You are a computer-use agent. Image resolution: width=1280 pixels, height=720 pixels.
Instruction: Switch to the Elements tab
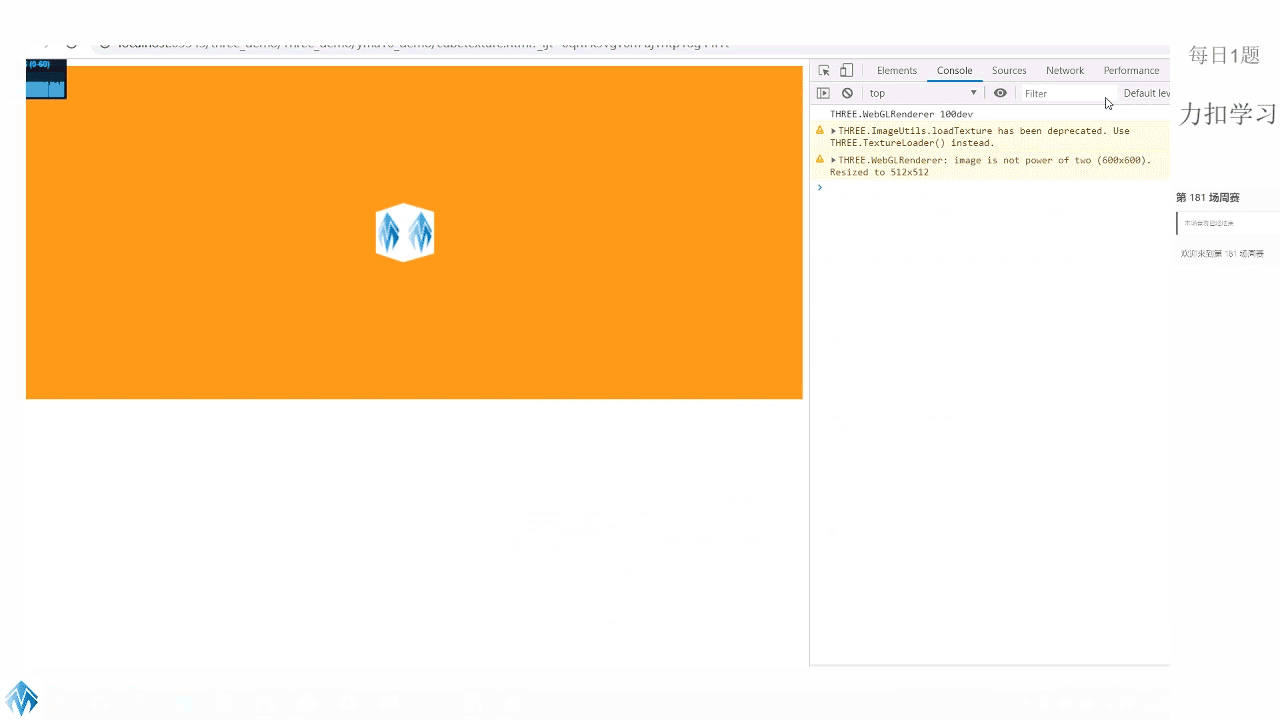897,71
